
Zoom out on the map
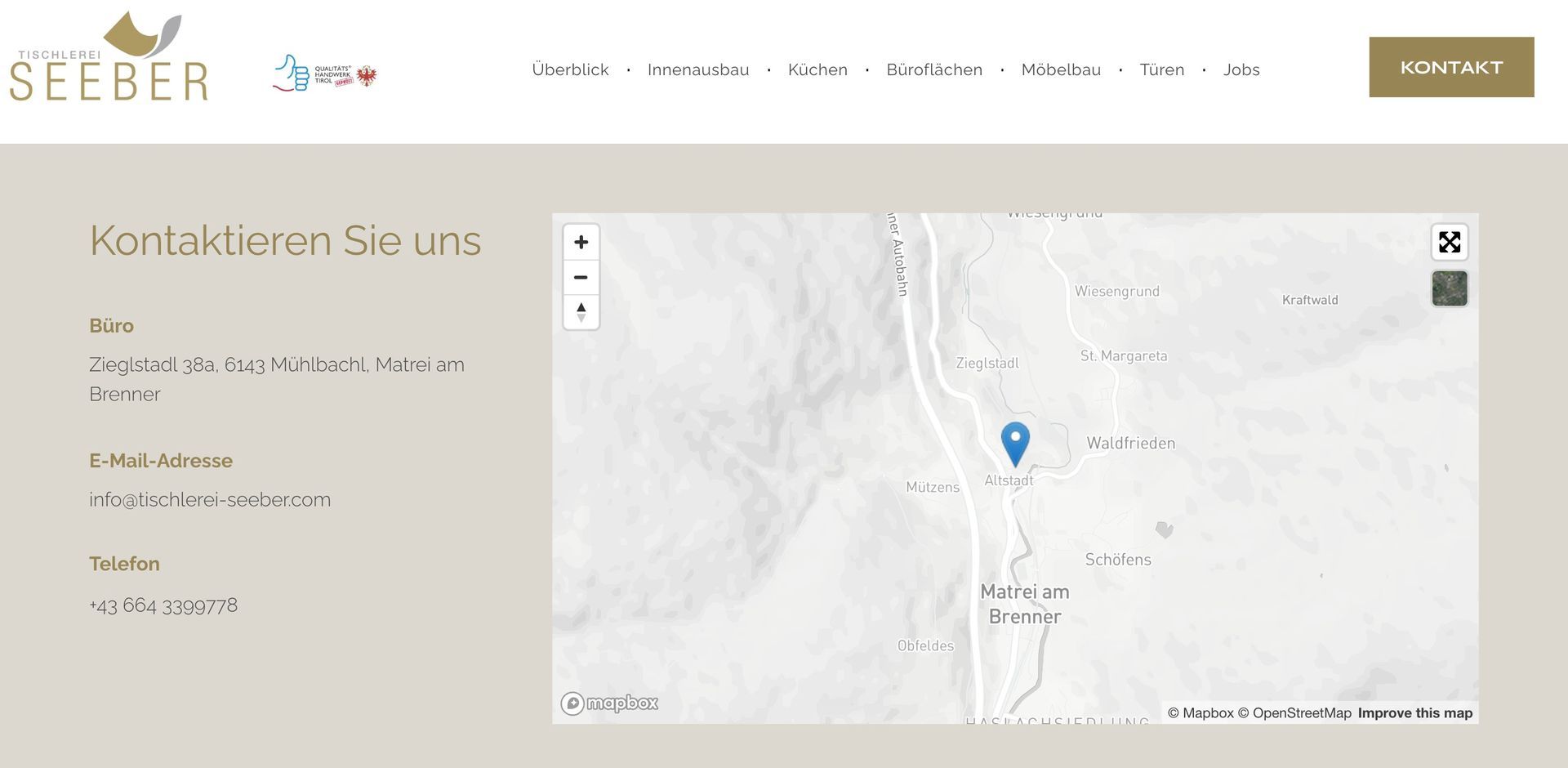tap(581, 277)
